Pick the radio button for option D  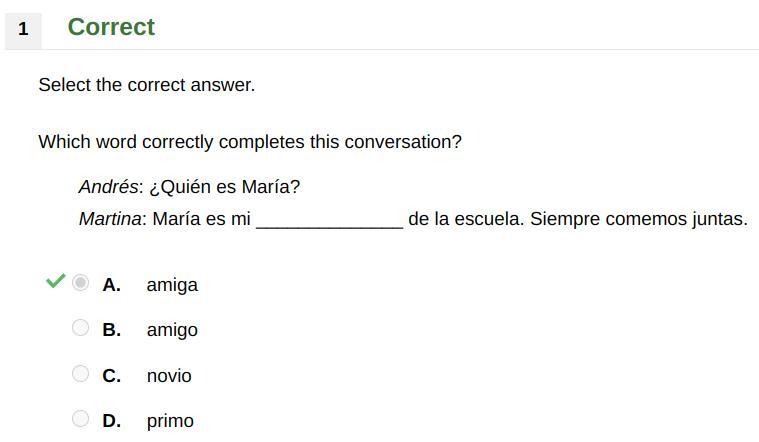coord(81,419)
